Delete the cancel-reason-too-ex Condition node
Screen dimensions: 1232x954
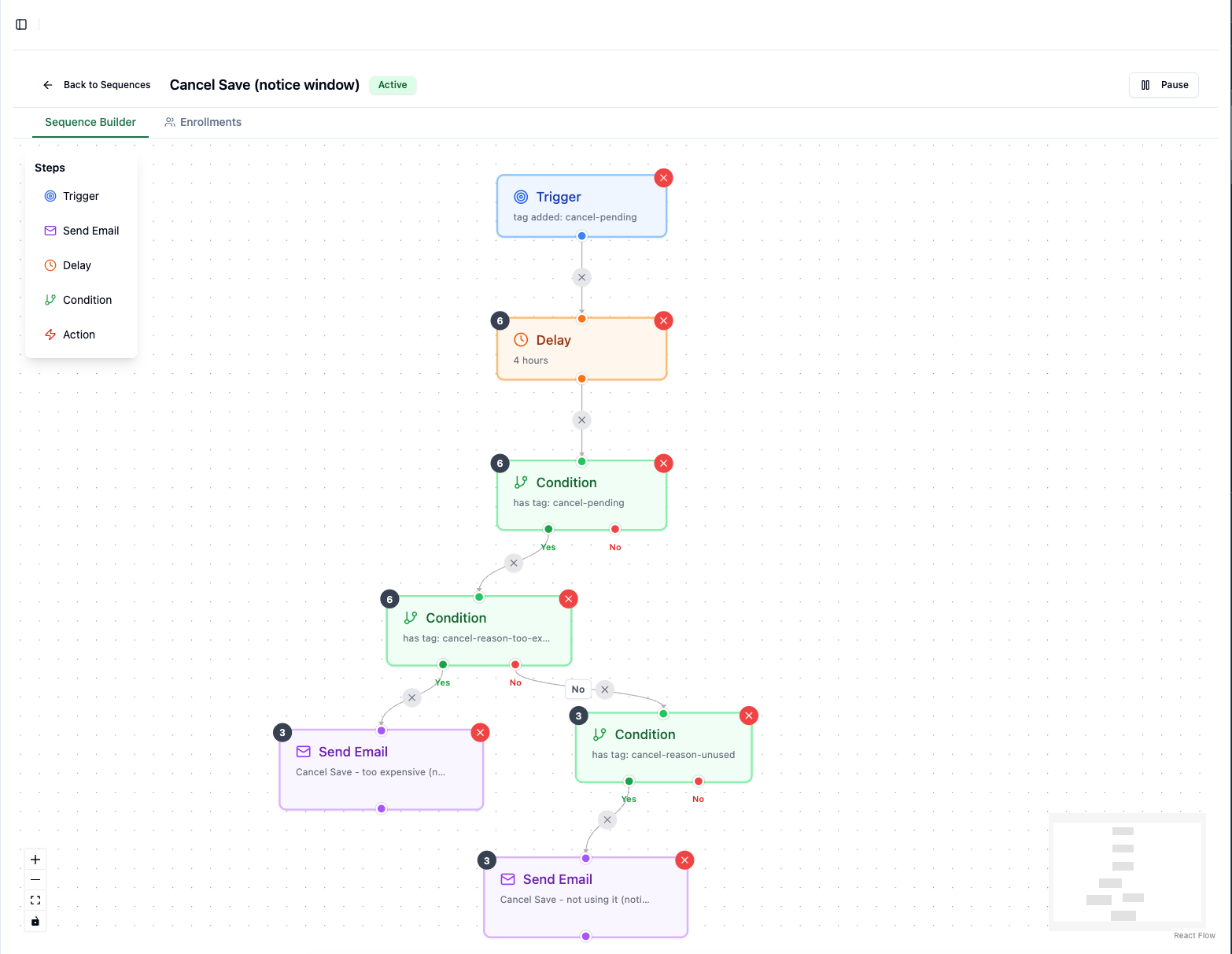click(x=569, y=599)
